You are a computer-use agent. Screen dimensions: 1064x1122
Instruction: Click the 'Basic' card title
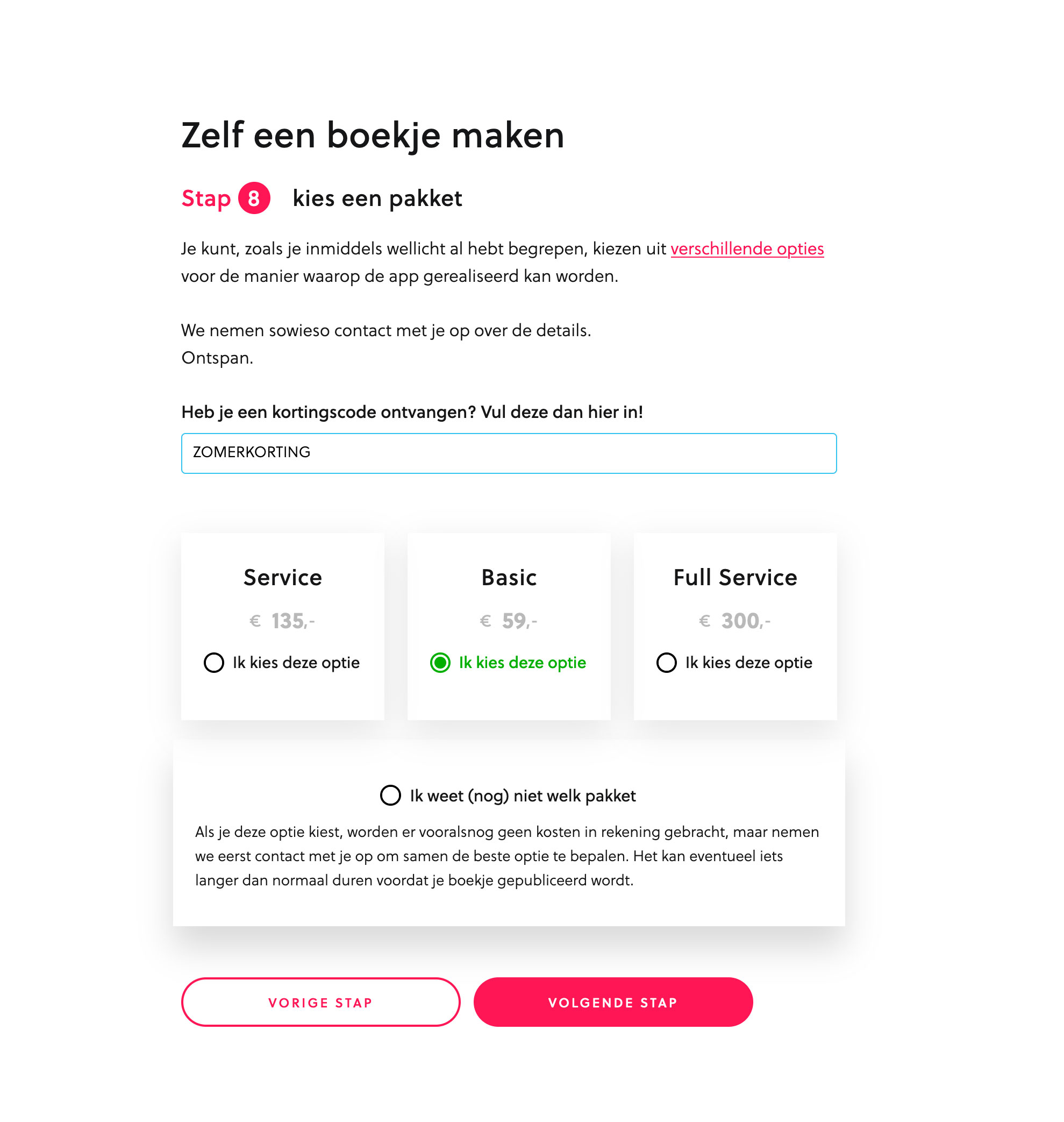click(509, 577)
